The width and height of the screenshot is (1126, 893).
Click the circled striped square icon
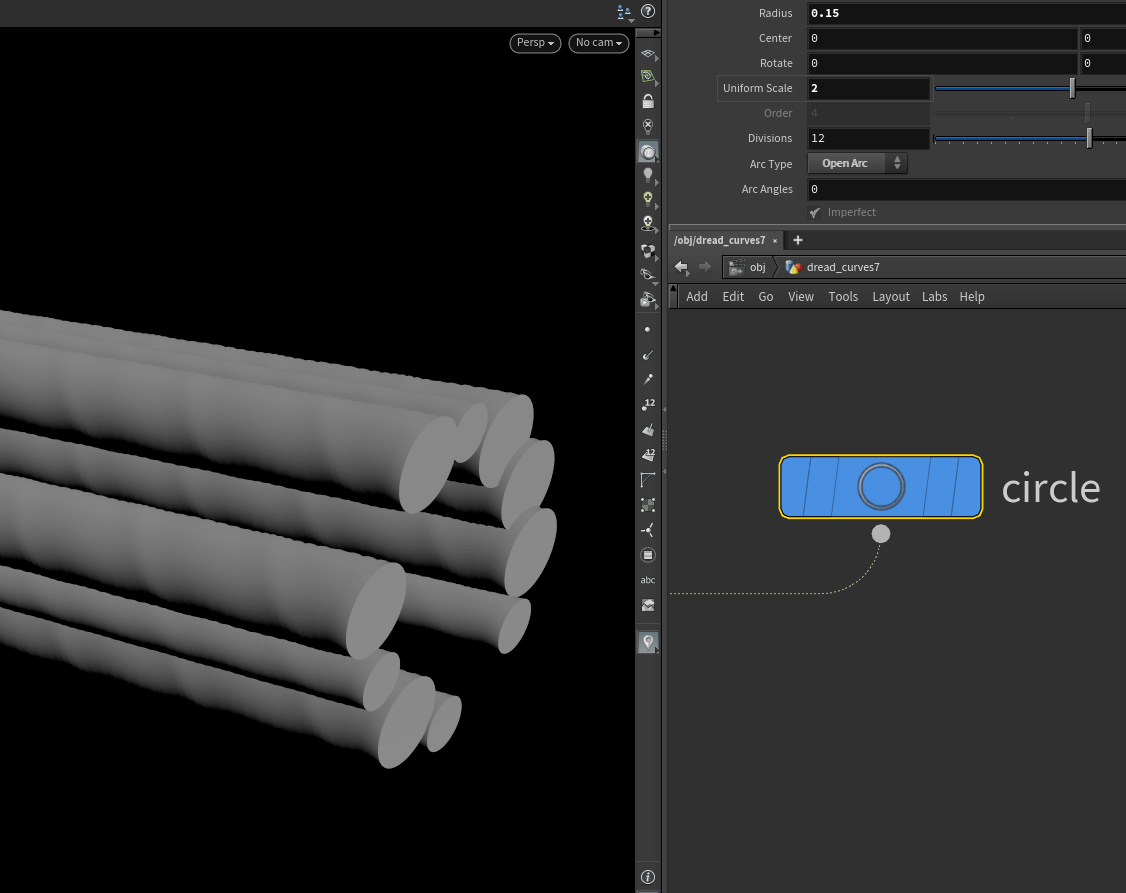(648, 555)
